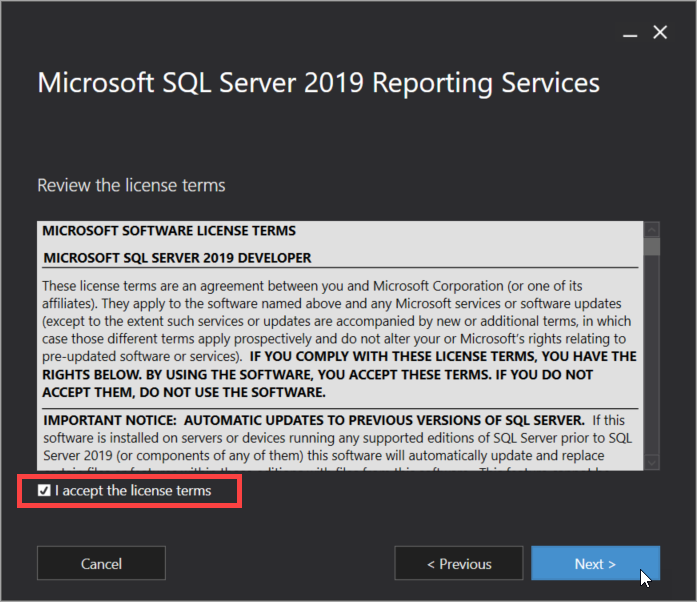Click the 'IMPORTANT NOTICE: AUTOMATIC UPDATES' text

(313, 420)
